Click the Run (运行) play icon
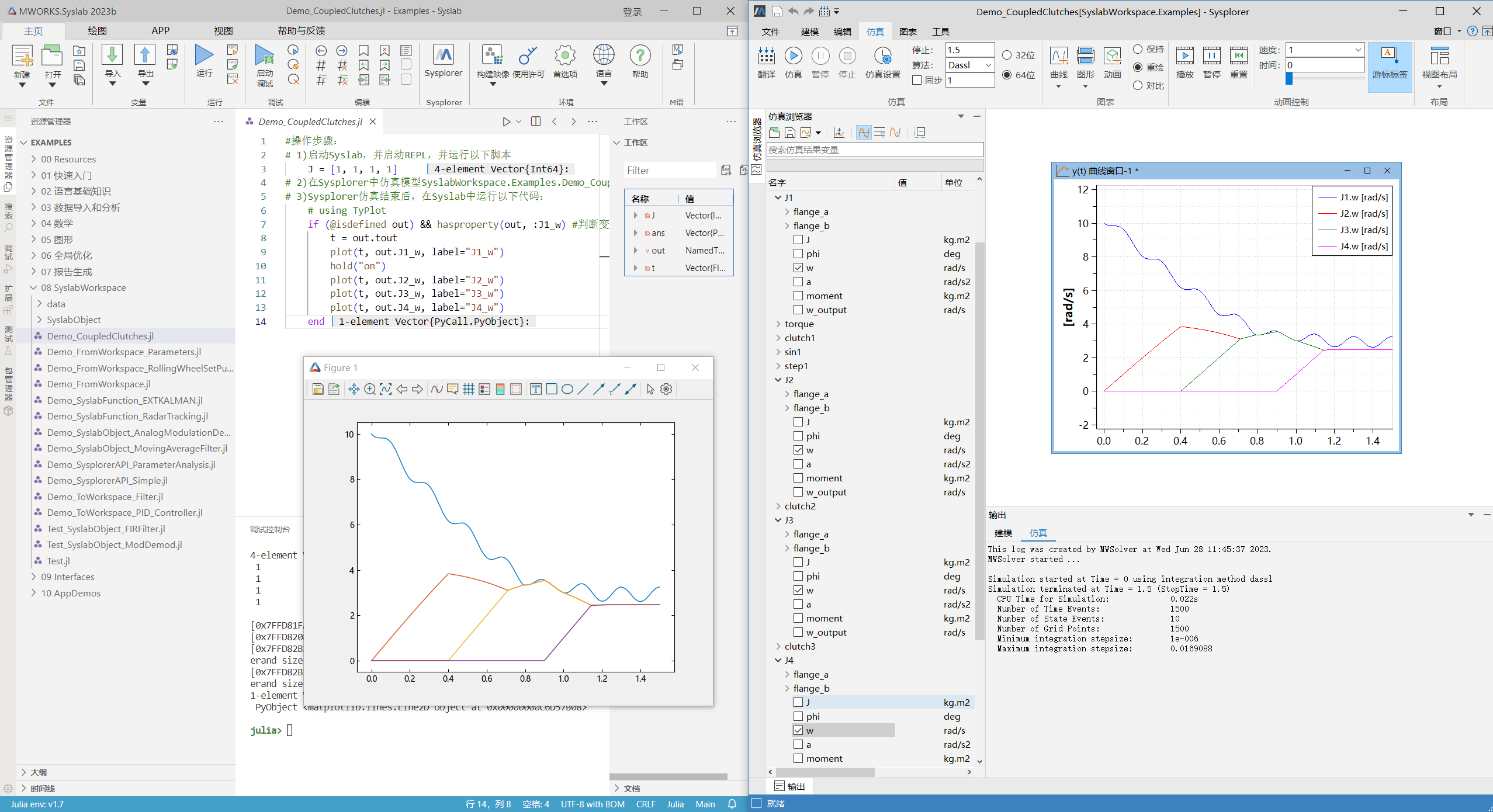Screen dimensions: 1493x812 coord(204,55)
